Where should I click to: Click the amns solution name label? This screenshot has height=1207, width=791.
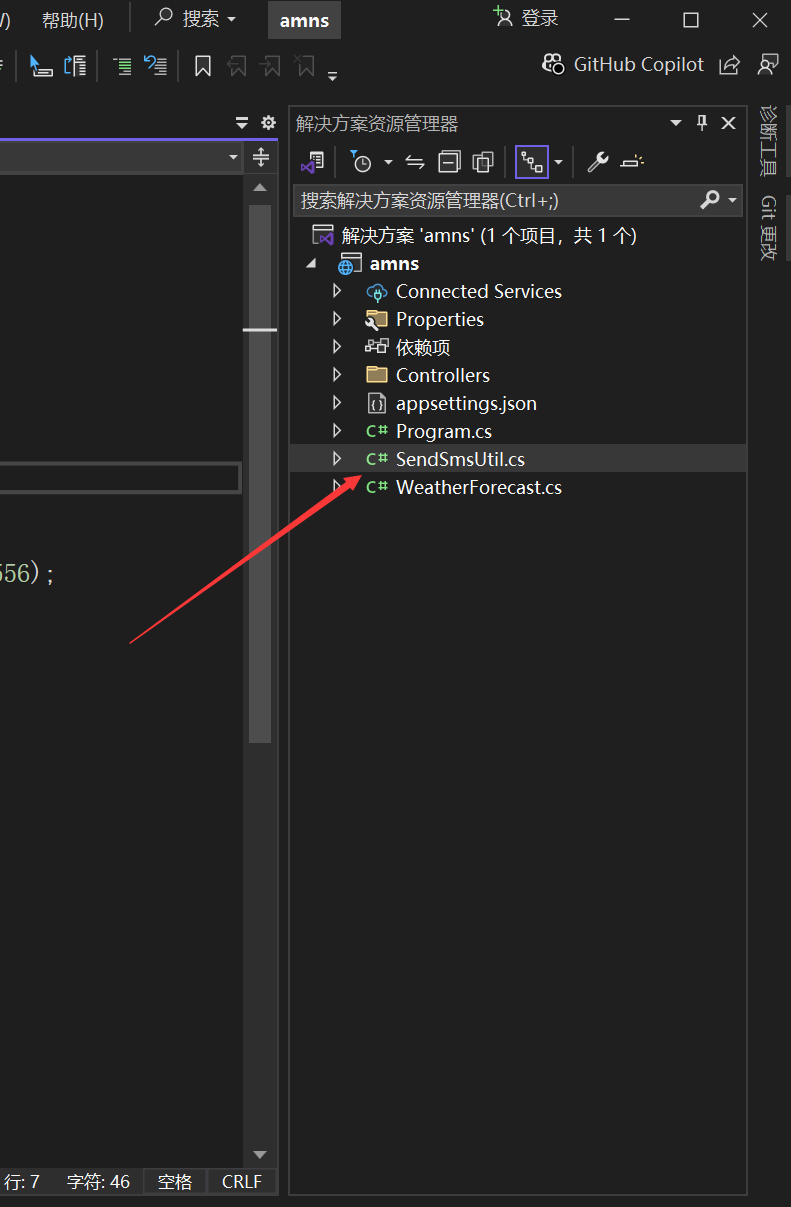(x=304, y=20)
